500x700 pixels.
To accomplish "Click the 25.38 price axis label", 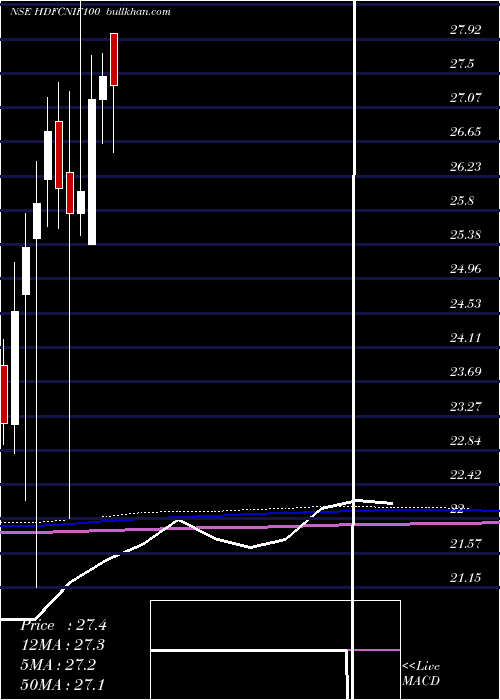I will (465, 234).
